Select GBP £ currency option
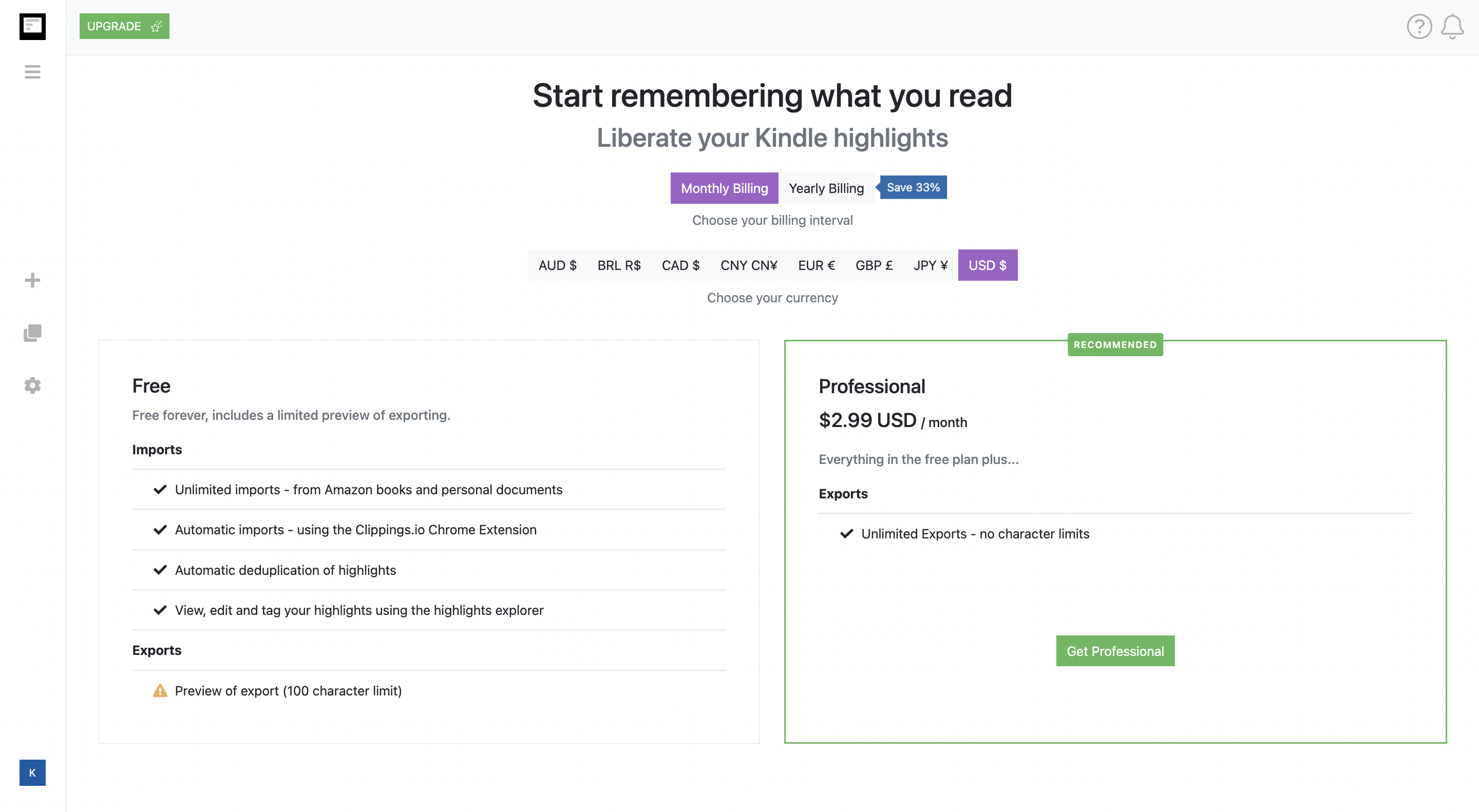The height and width of the screenshot is (812, 1479). point(874,265)
